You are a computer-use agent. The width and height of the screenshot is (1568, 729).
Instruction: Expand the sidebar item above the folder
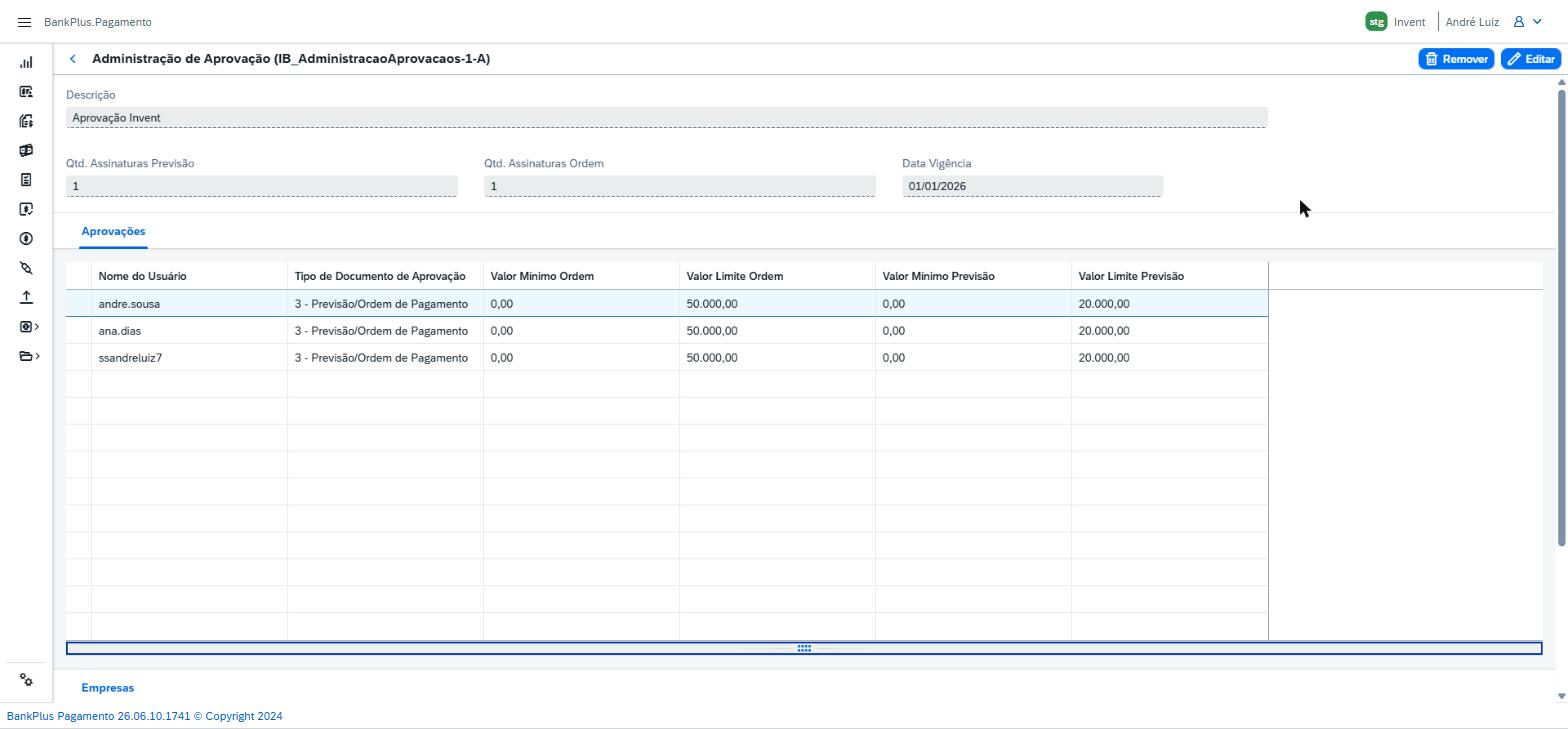29,327
